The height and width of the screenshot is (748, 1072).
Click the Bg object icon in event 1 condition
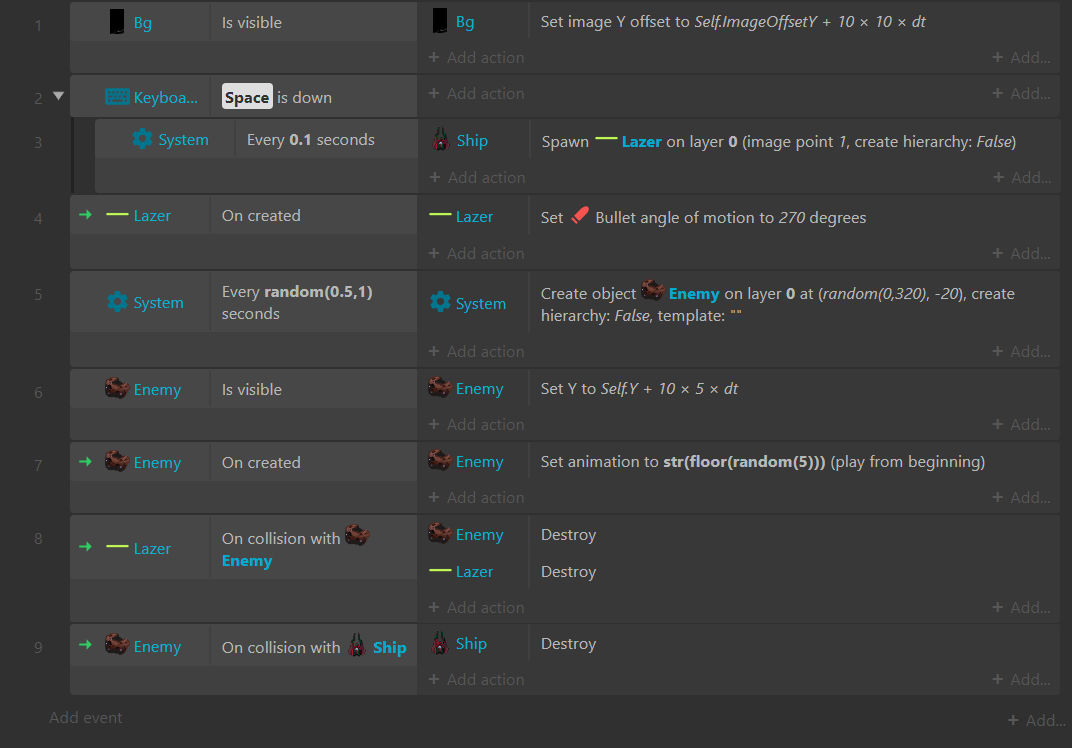(117, 22)
